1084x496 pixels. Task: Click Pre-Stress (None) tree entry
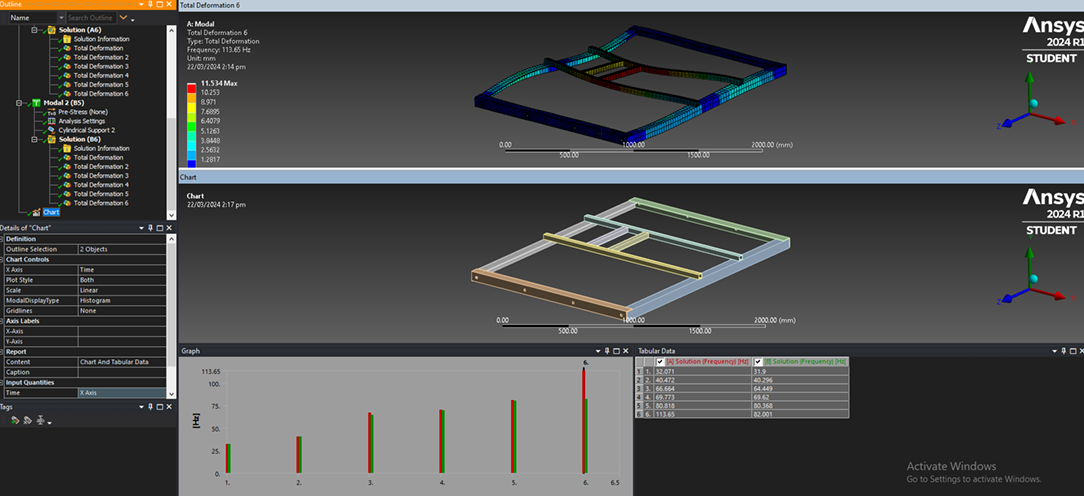(x=82, y=112)
